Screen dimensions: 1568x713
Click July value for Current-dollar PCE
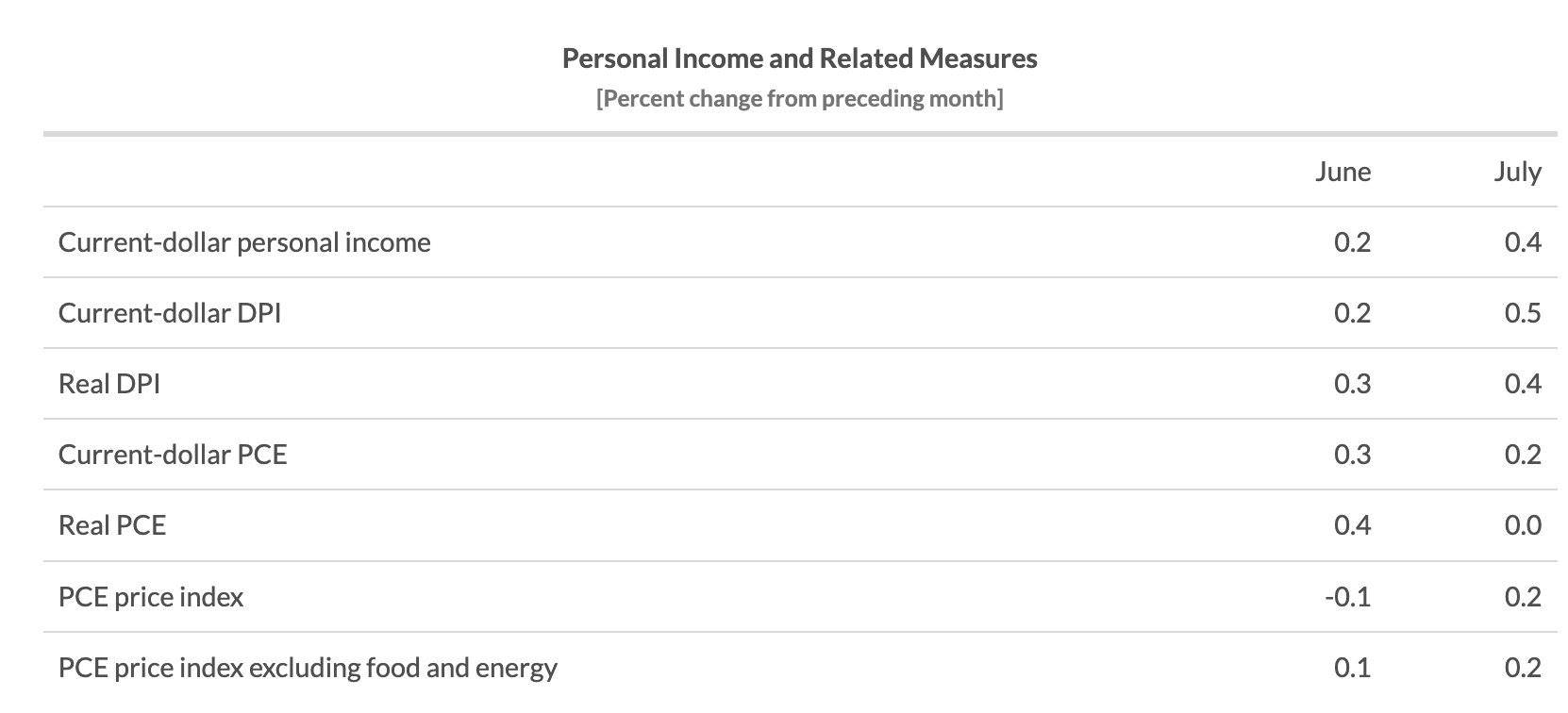(1523, 455)
